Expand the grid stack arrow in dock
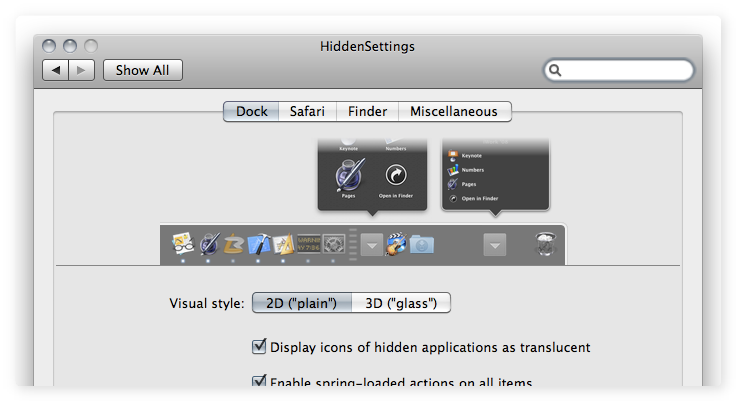Viewport: 736px width, 401px height. click(x=372, y=245)
